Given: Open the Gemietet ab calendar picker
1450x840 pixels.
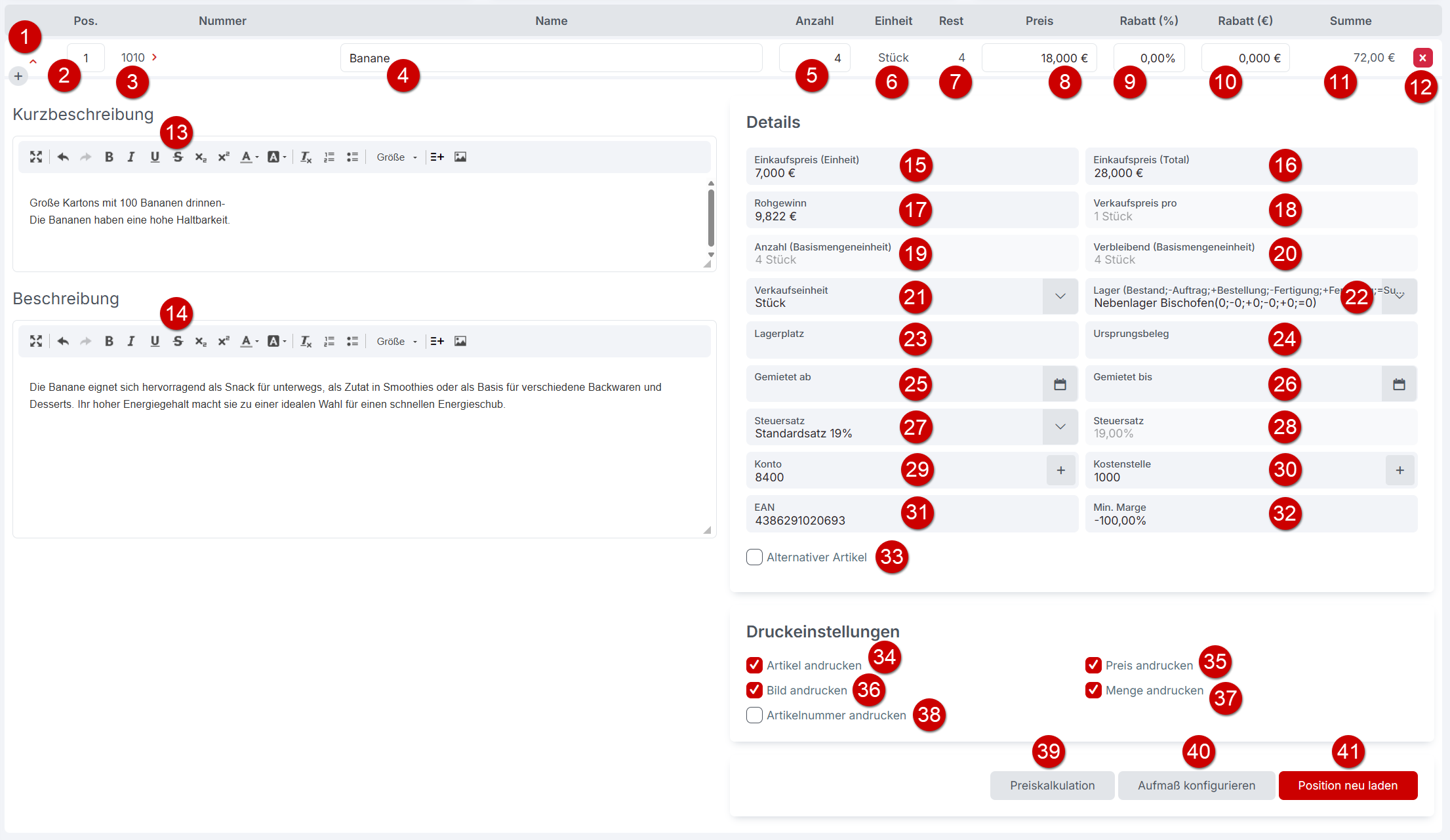Looking at the screenshot, I should pos(1060,384).
